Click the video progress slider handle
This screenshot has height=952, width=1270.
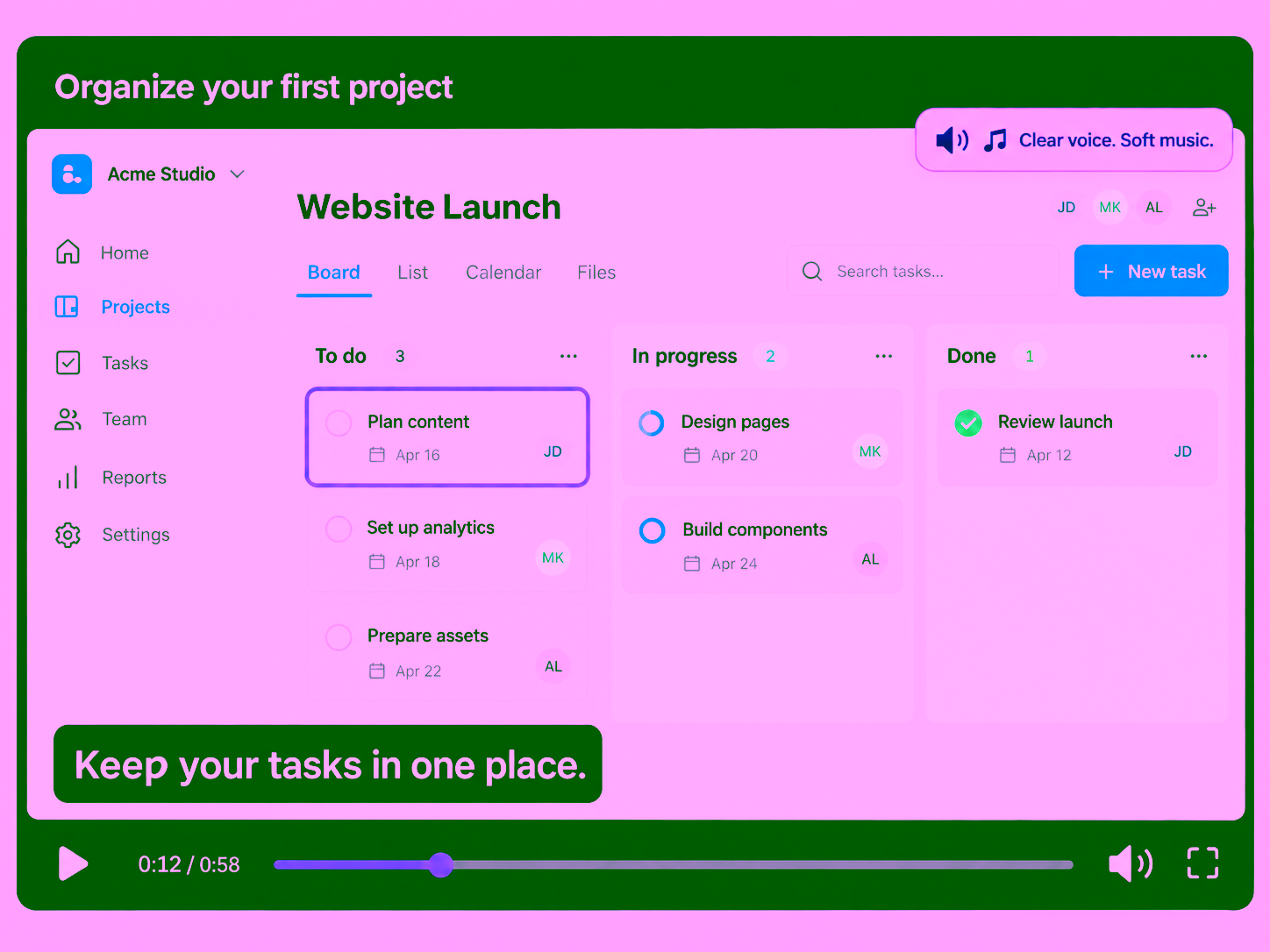pos(441,865)
